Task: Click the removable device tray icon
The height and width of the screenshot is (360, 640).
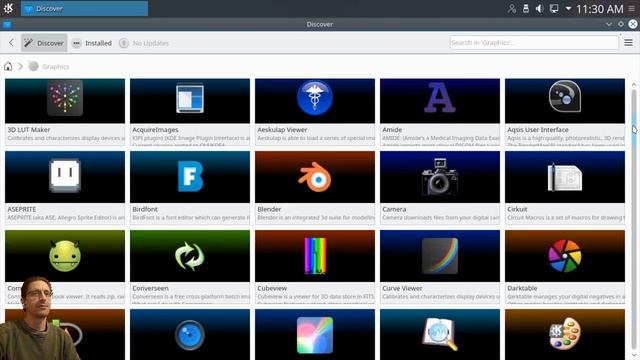Action: [x=526, y=8]
